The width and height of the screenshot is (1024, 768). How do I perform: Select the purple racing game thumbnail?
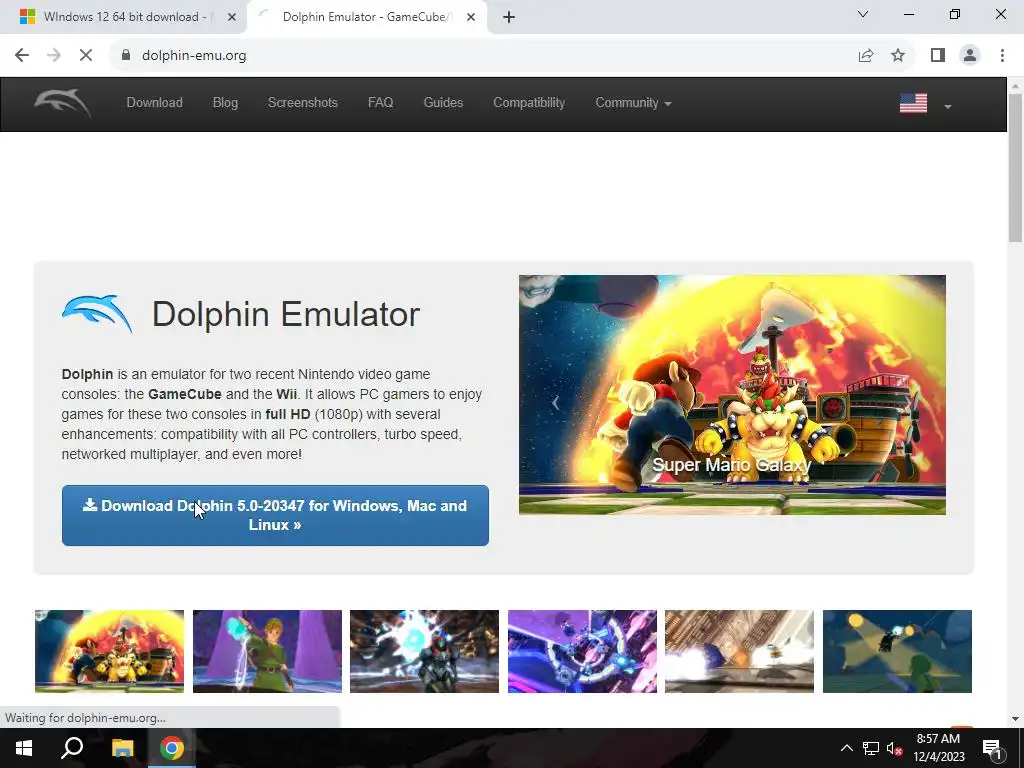[x=583, y=651]
